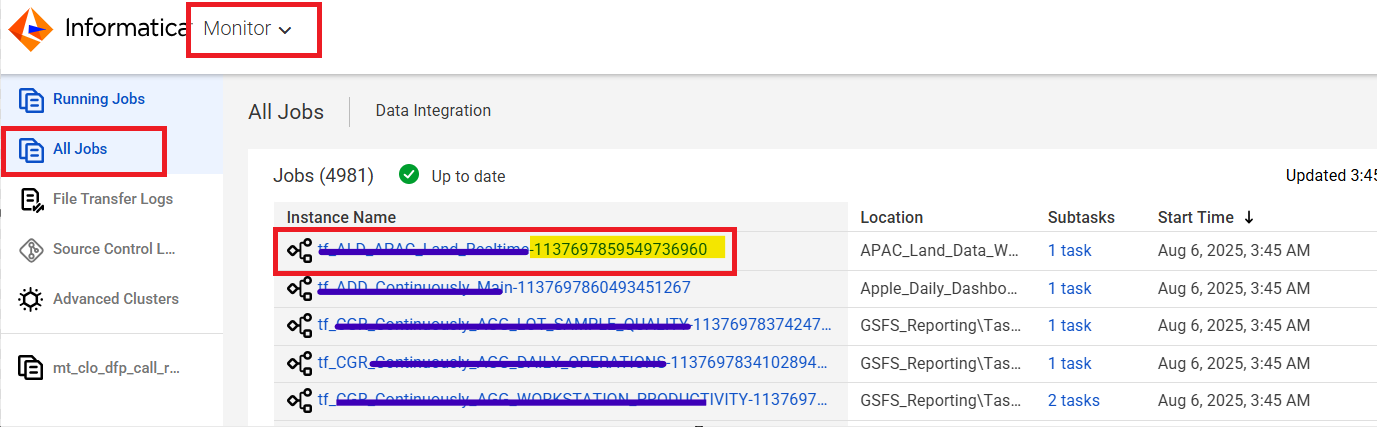Select the Data Integration tab

pyautogui.click(x=433, y=111)
